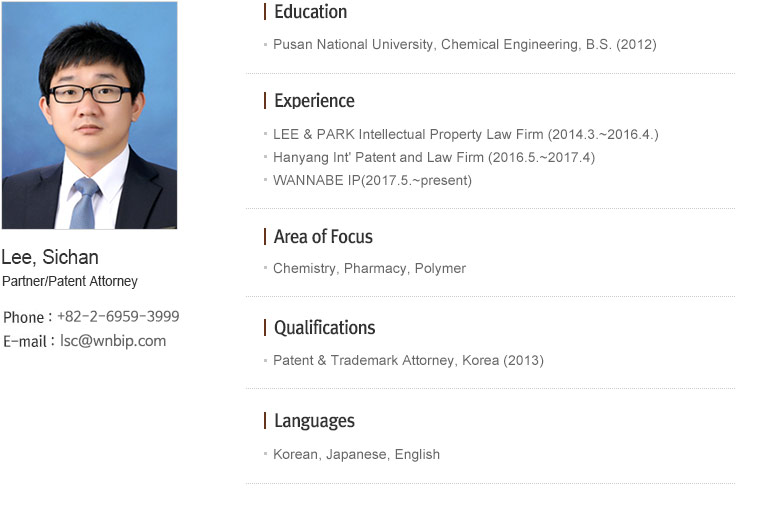Click the LEE & PARK law firm entry
The image size is (760, 519).
pos(466,134)
